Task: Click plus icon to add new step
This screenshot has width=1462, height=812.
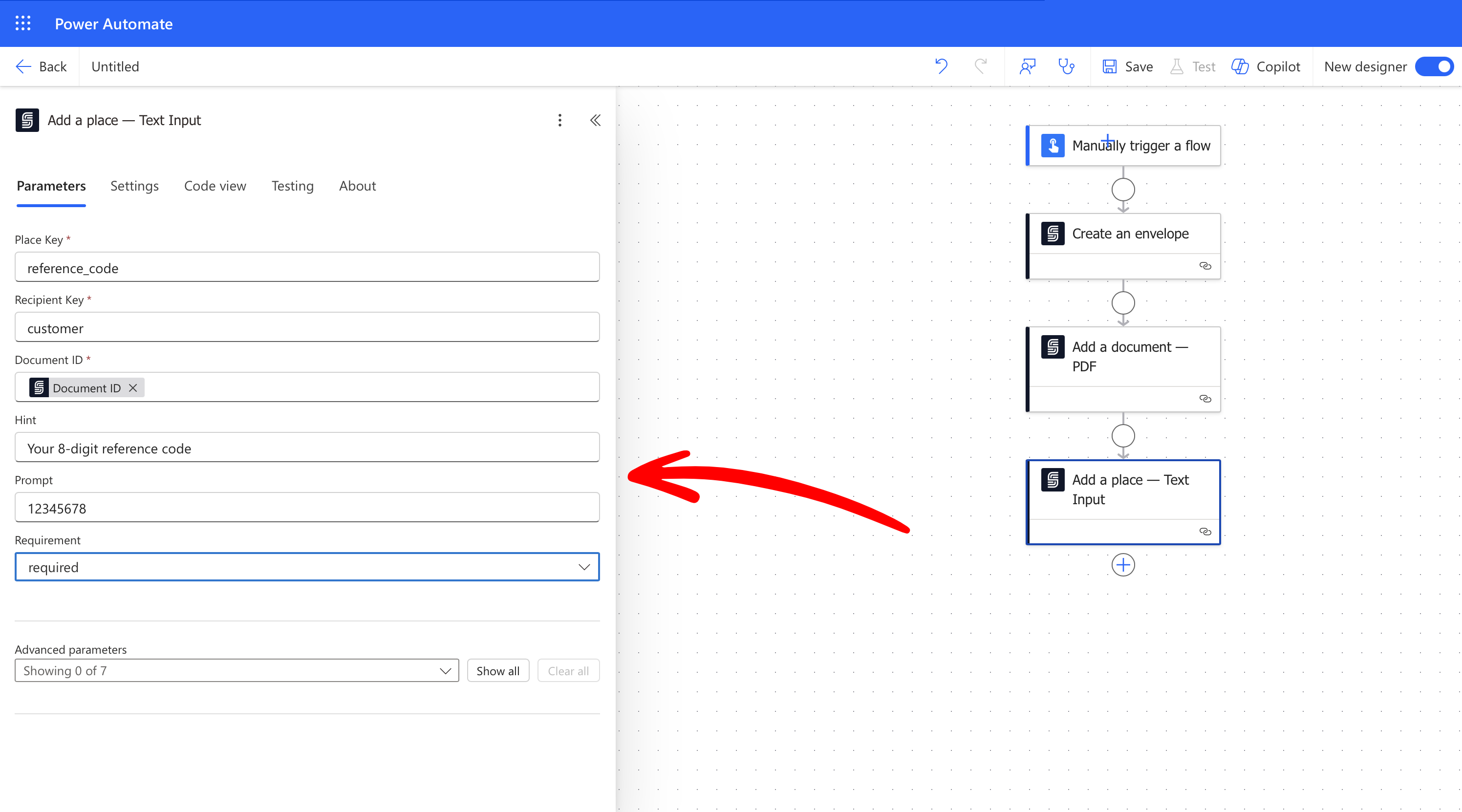Action: point(1122,565)
